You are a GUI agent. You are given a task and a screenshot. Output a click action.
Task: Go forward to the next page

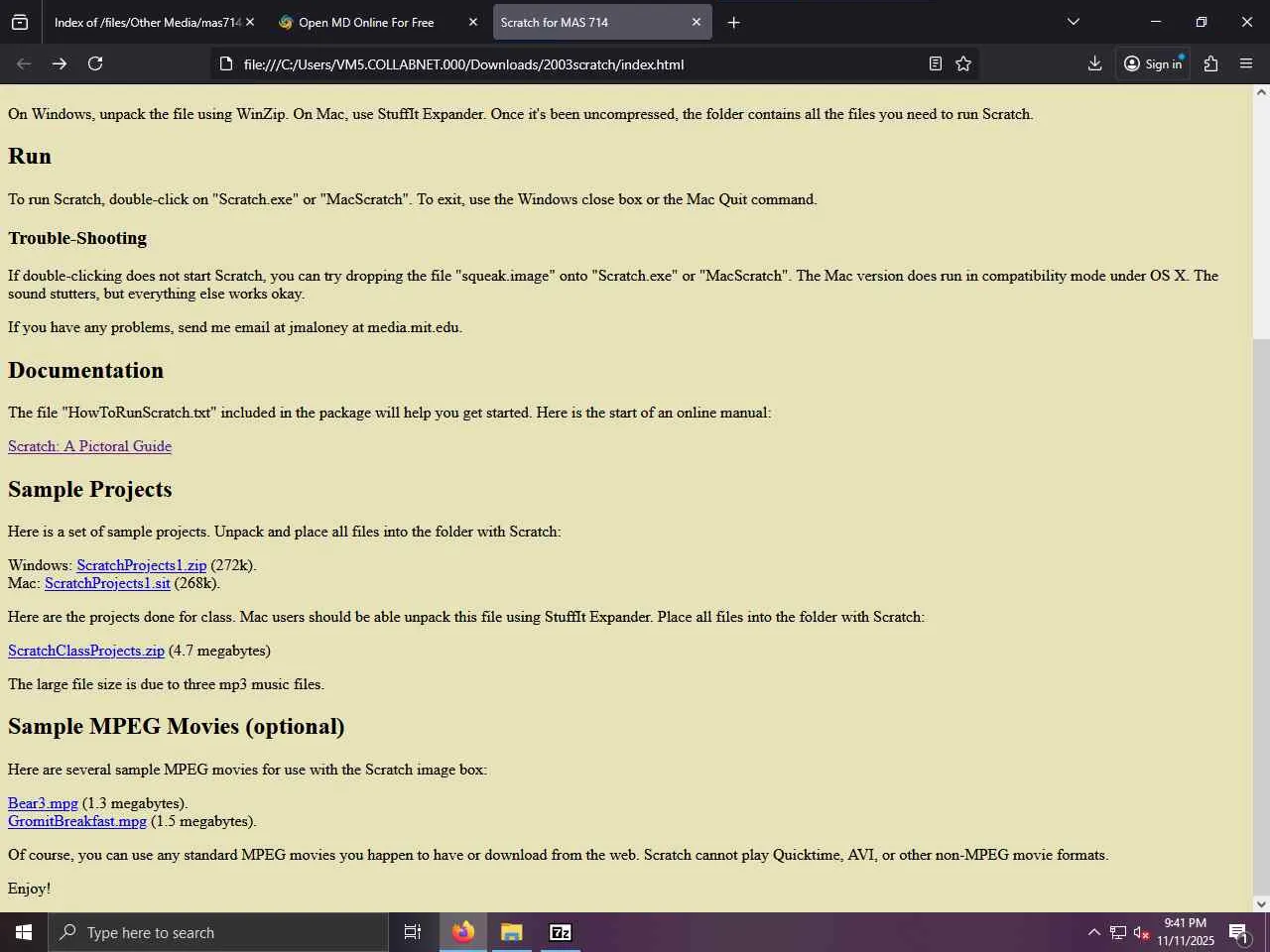[x=60, y=63]
